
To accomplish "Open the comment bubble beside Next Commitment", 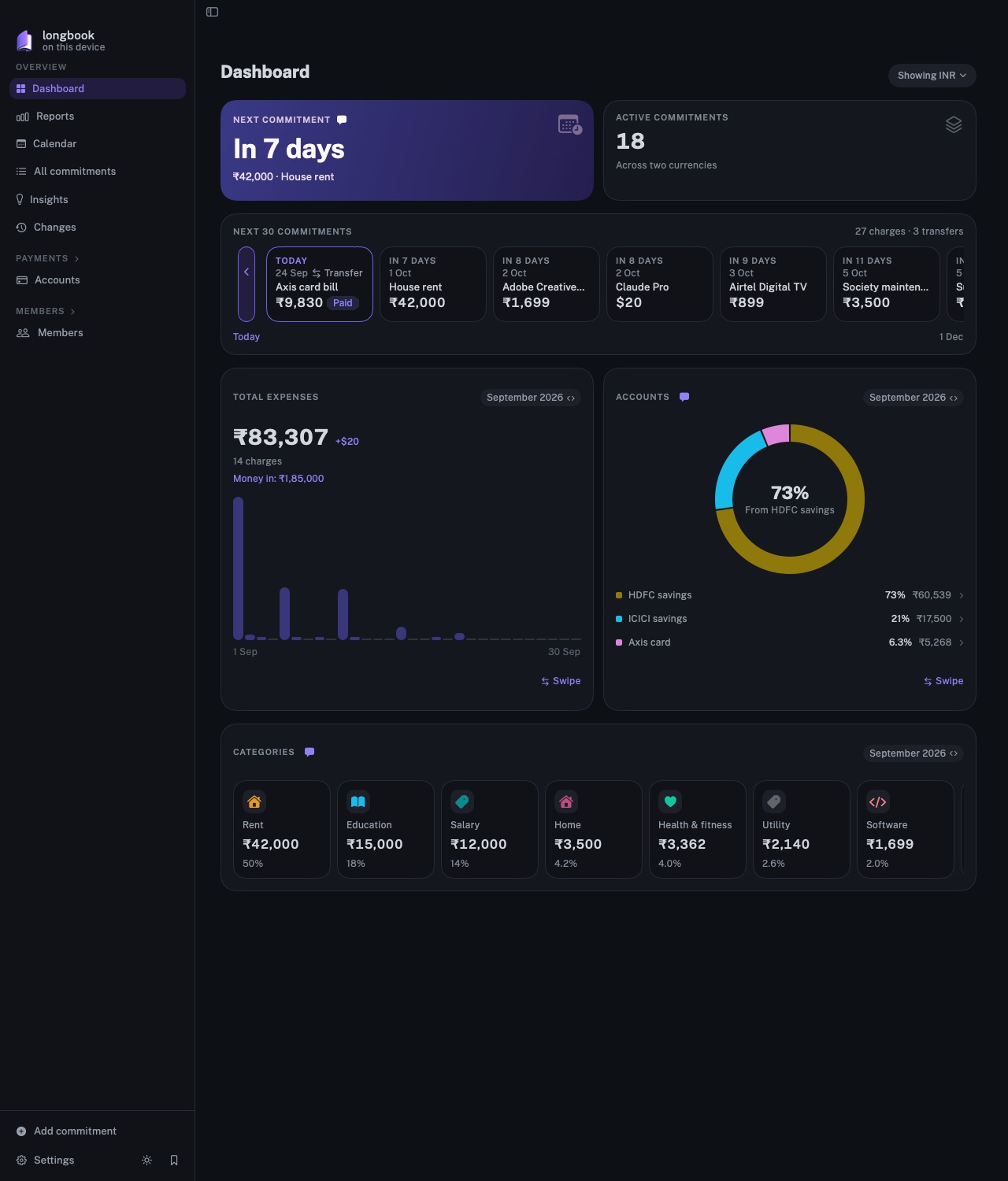I will tap(342, 120).
